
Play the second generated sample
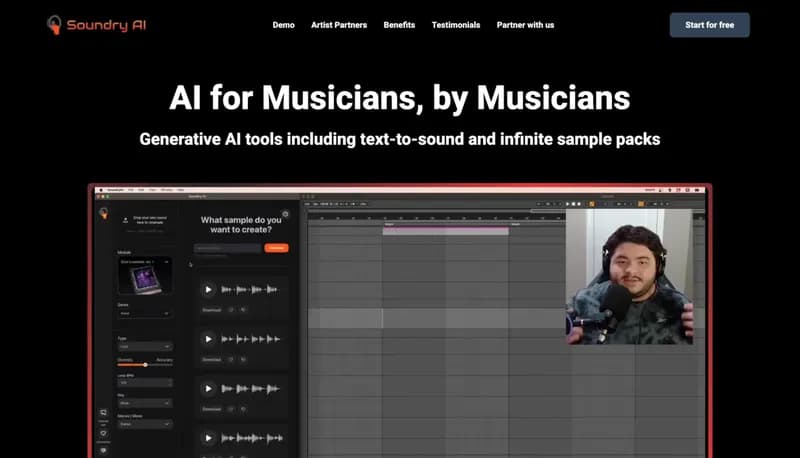(208, 339)
